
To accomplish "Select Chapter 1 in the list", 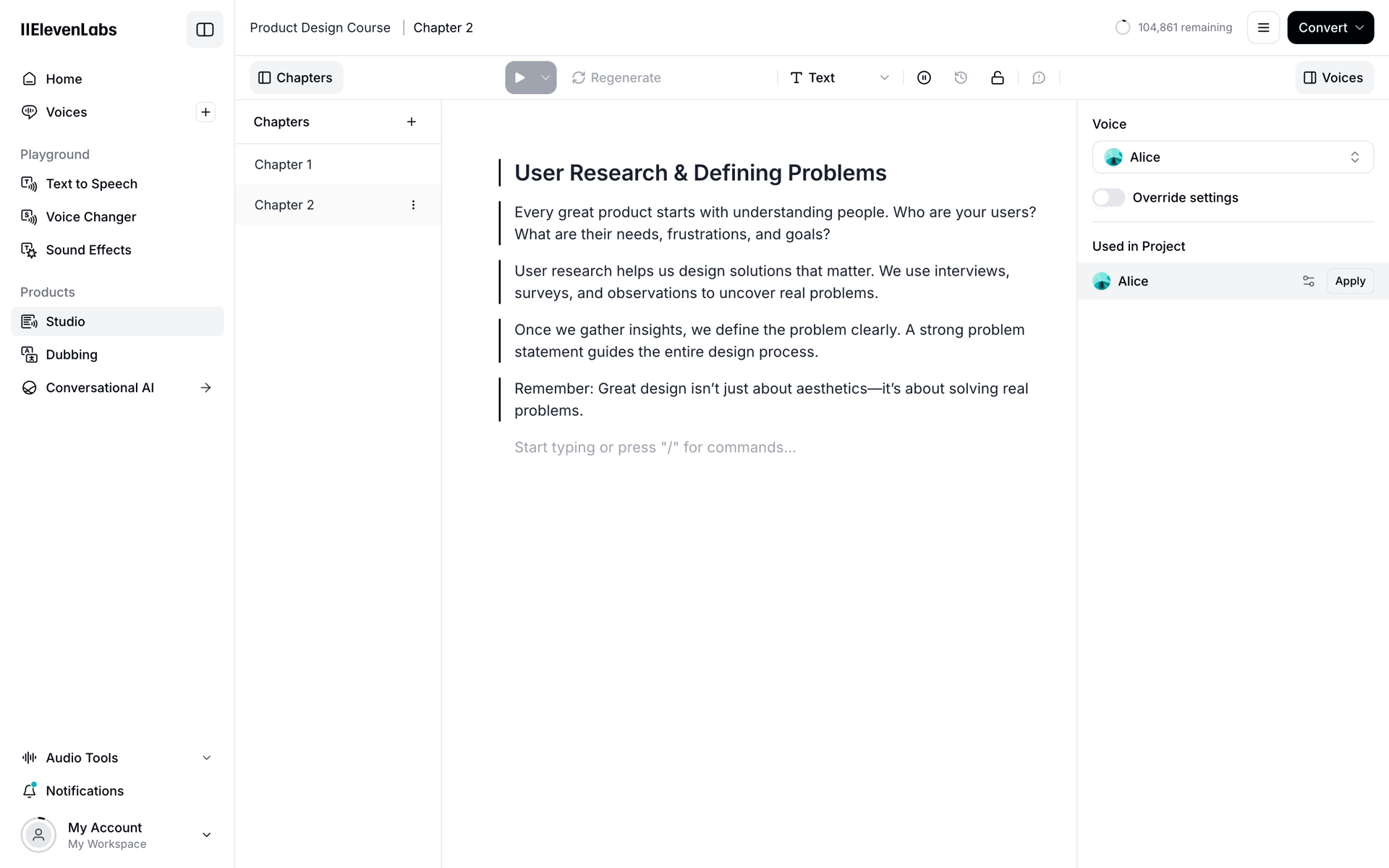I will pos(338,164).
